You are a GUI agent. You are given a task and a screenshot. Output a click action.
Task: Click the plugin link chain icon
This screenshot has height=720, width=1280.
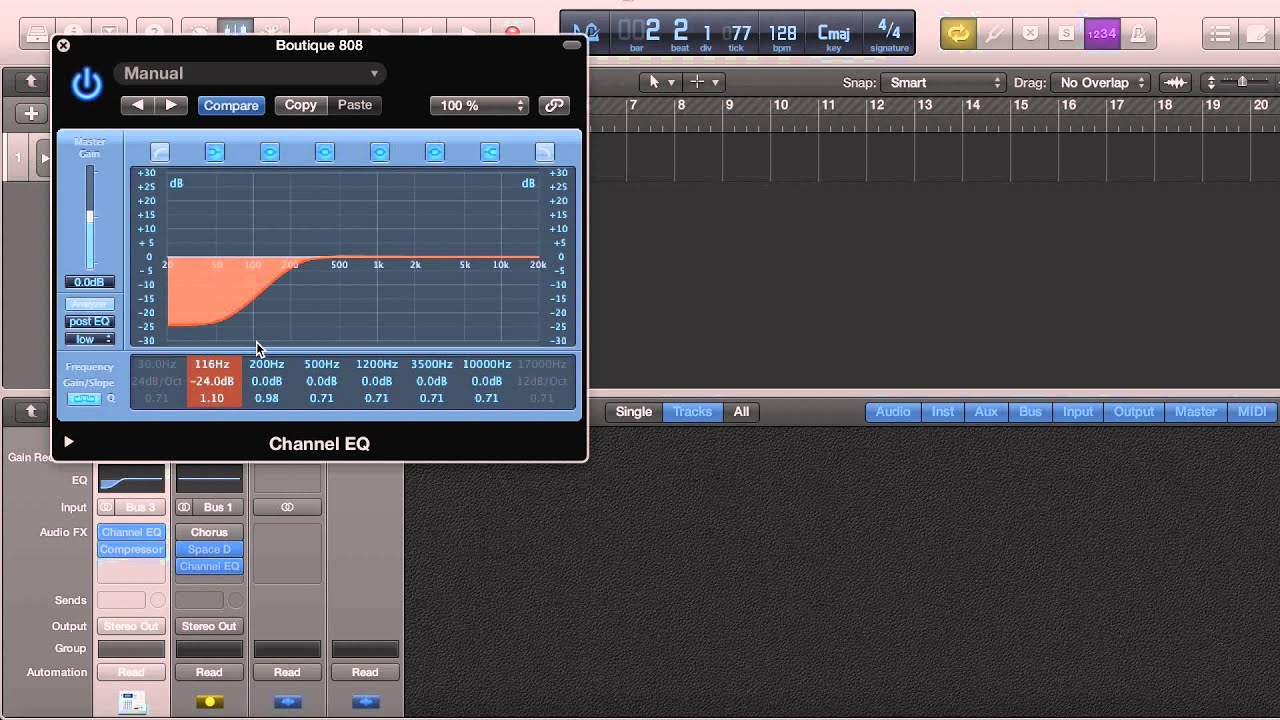554,105
